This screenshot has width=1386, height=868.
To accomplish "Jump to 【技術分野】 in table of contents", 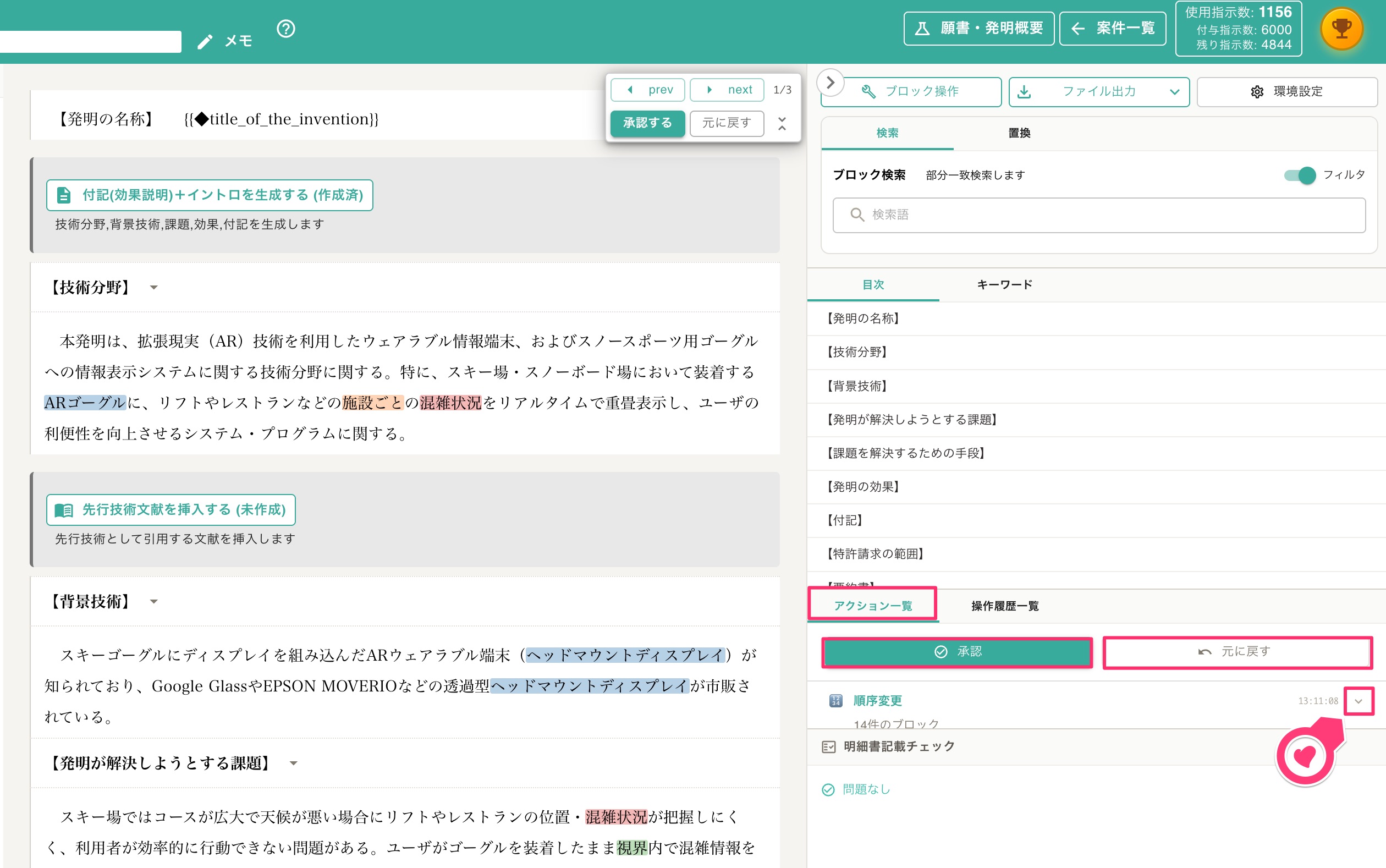I will [1096, 353].
